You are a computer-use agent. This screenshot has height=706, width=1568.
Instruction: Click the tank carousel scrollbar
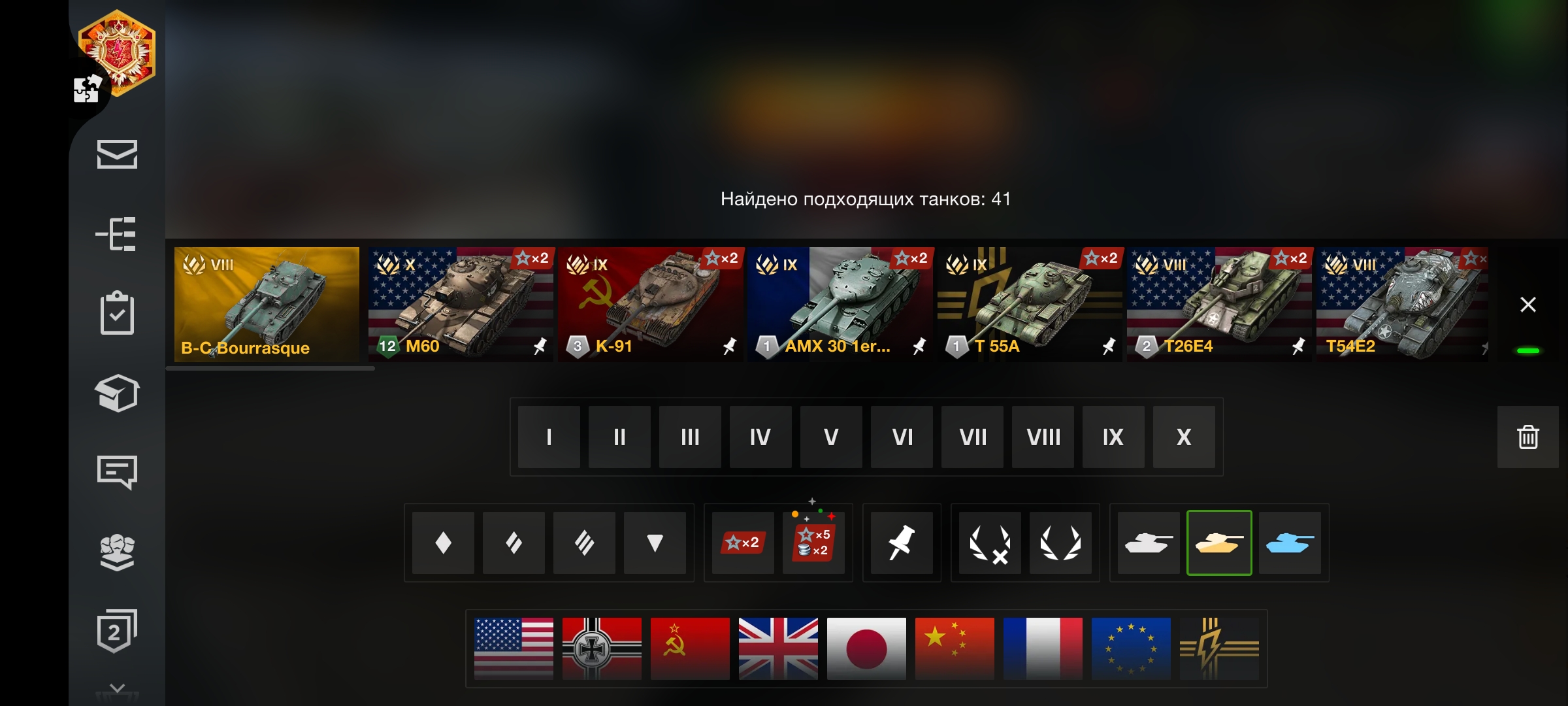tap(270, 369)
